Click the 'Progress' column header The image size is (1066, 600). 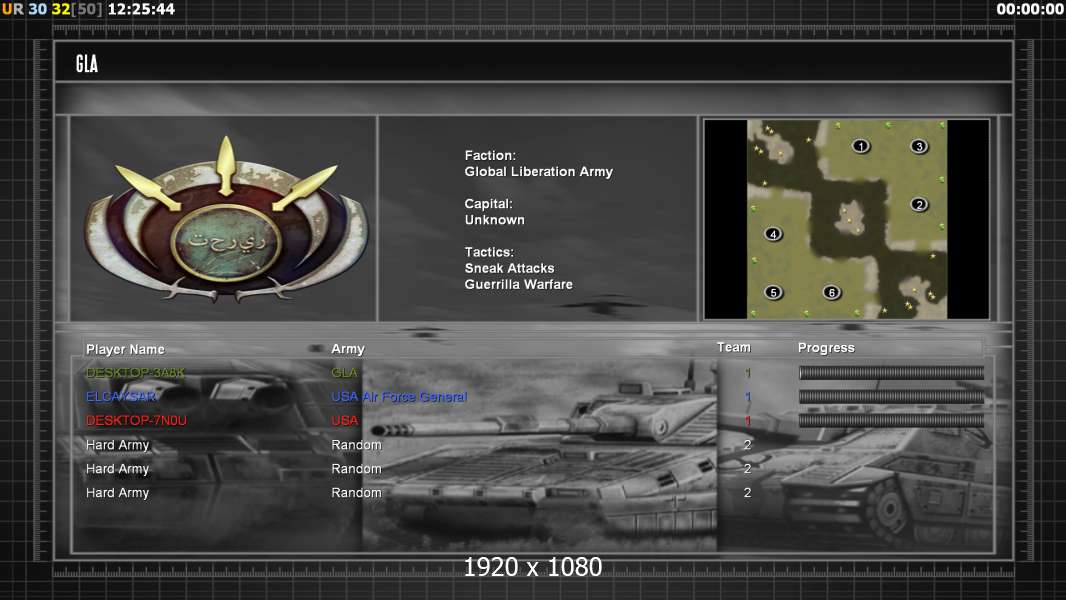[826, 348]
